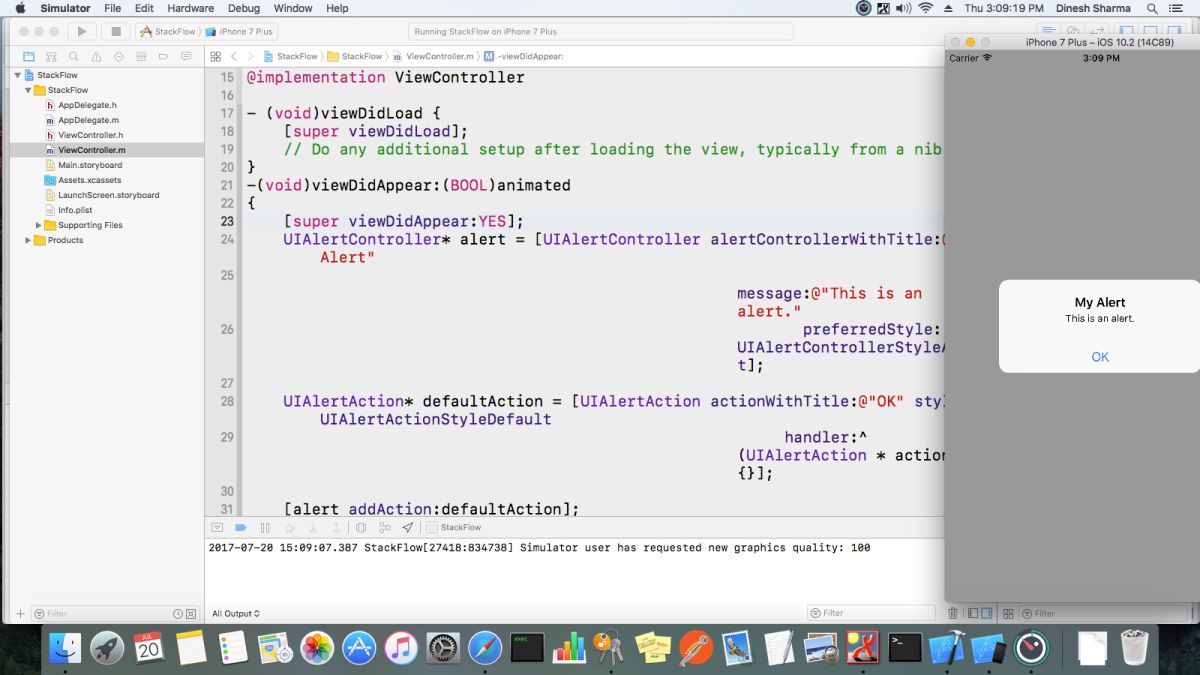Hide the debug area toggle icon
Screen dimensions: 1200x675
point(217,527)
